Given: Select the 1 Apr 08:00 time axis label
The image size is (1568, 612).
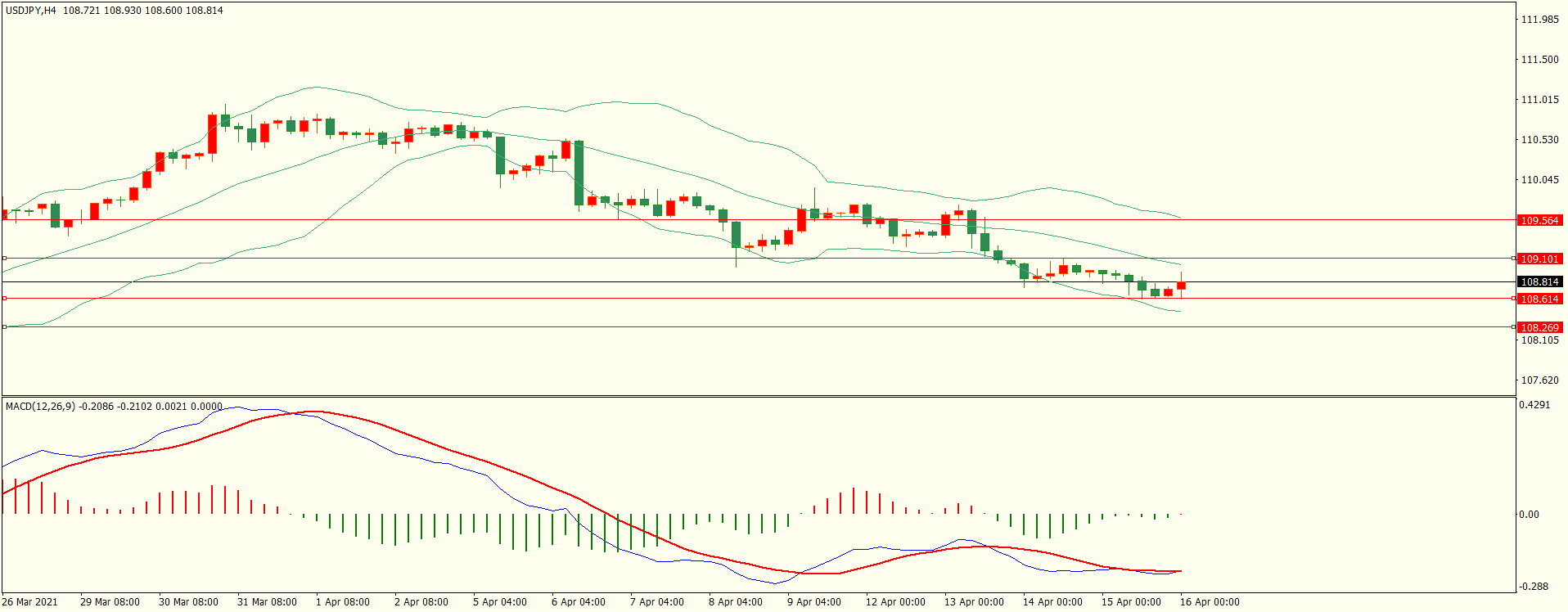Looking at the screenshot, I should [x=342, y=602].
